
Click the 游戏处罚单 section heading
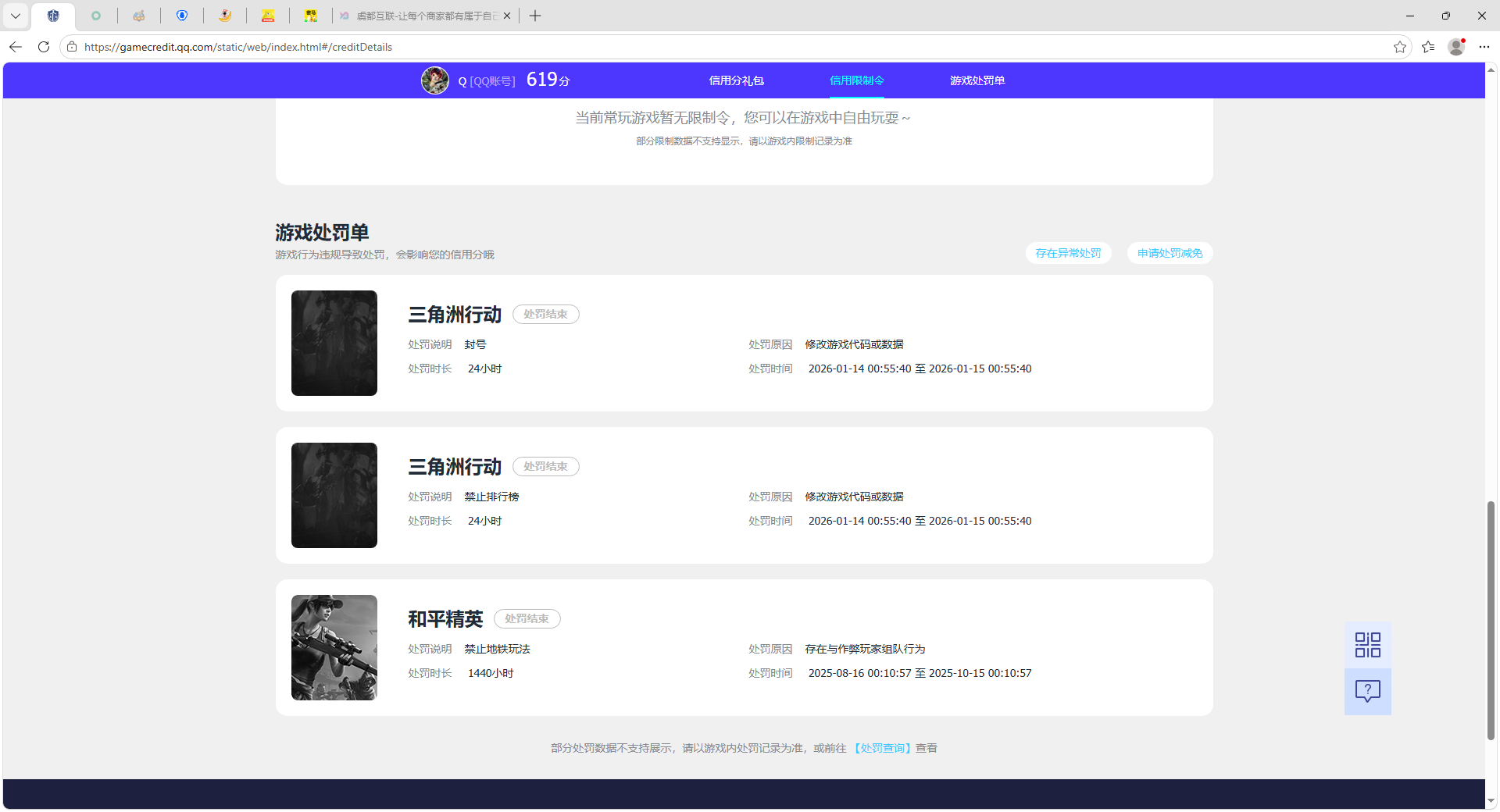pyautogui.click(x=322, y=233)
